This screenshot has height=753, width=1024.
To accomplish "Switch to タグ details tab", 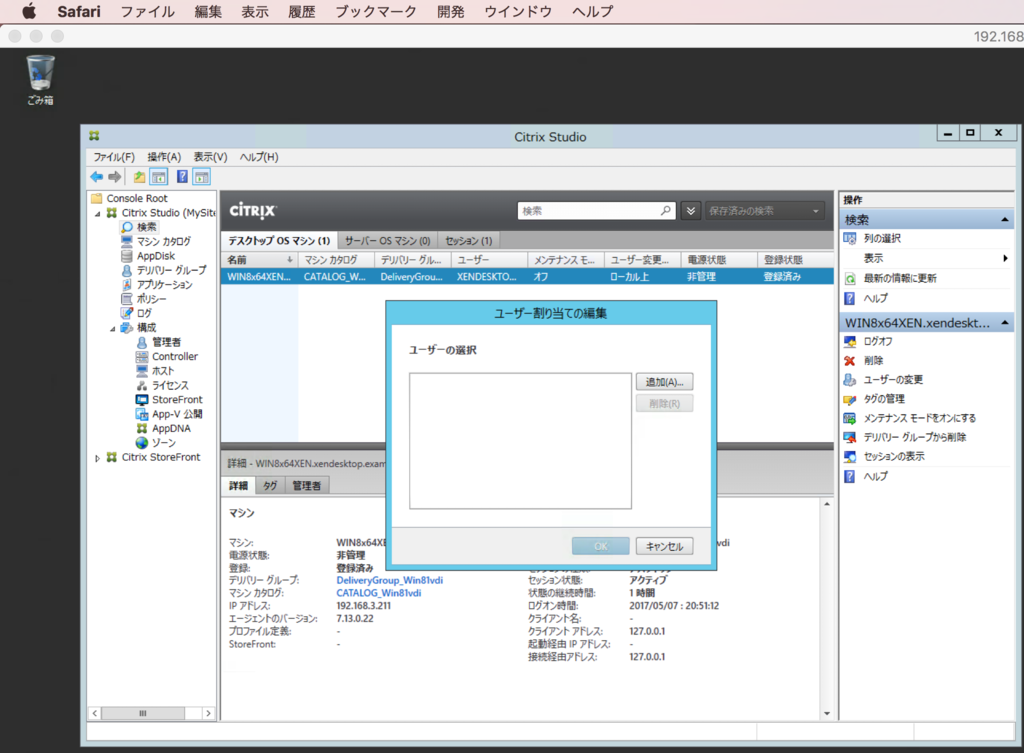I will [270, 485].
